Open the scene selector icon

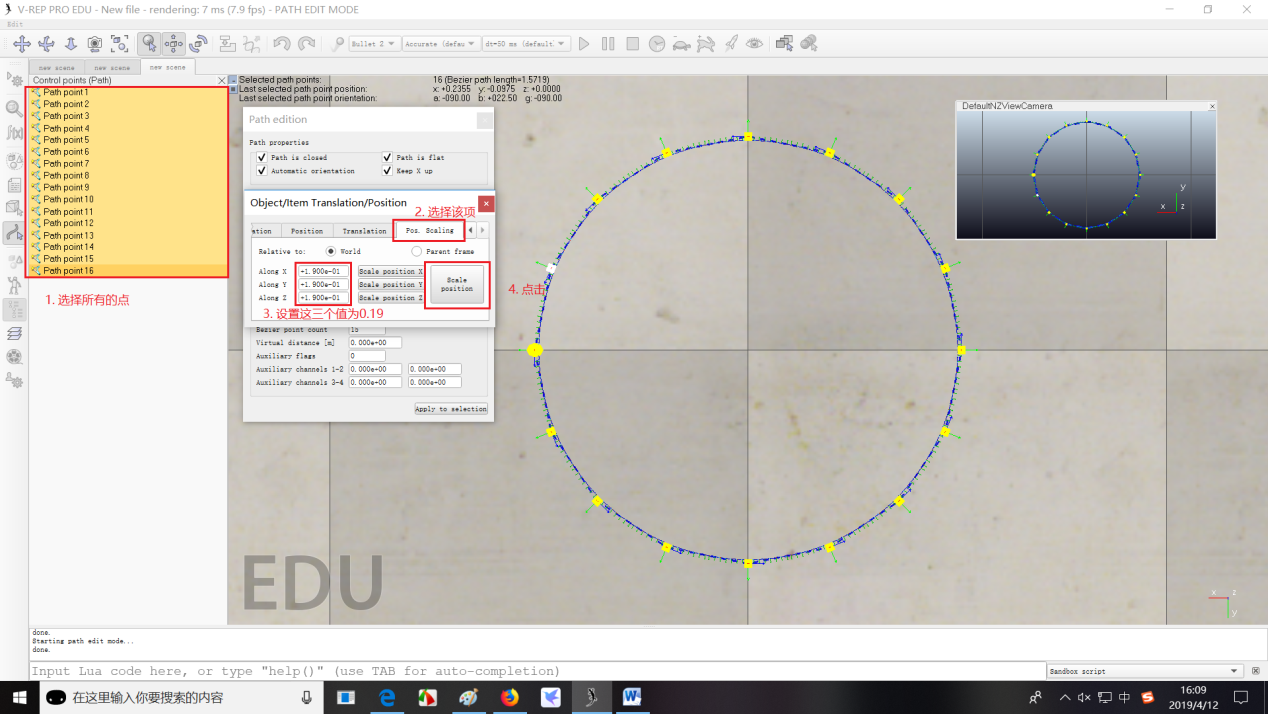pyautogui.click(x=809, y=44)
